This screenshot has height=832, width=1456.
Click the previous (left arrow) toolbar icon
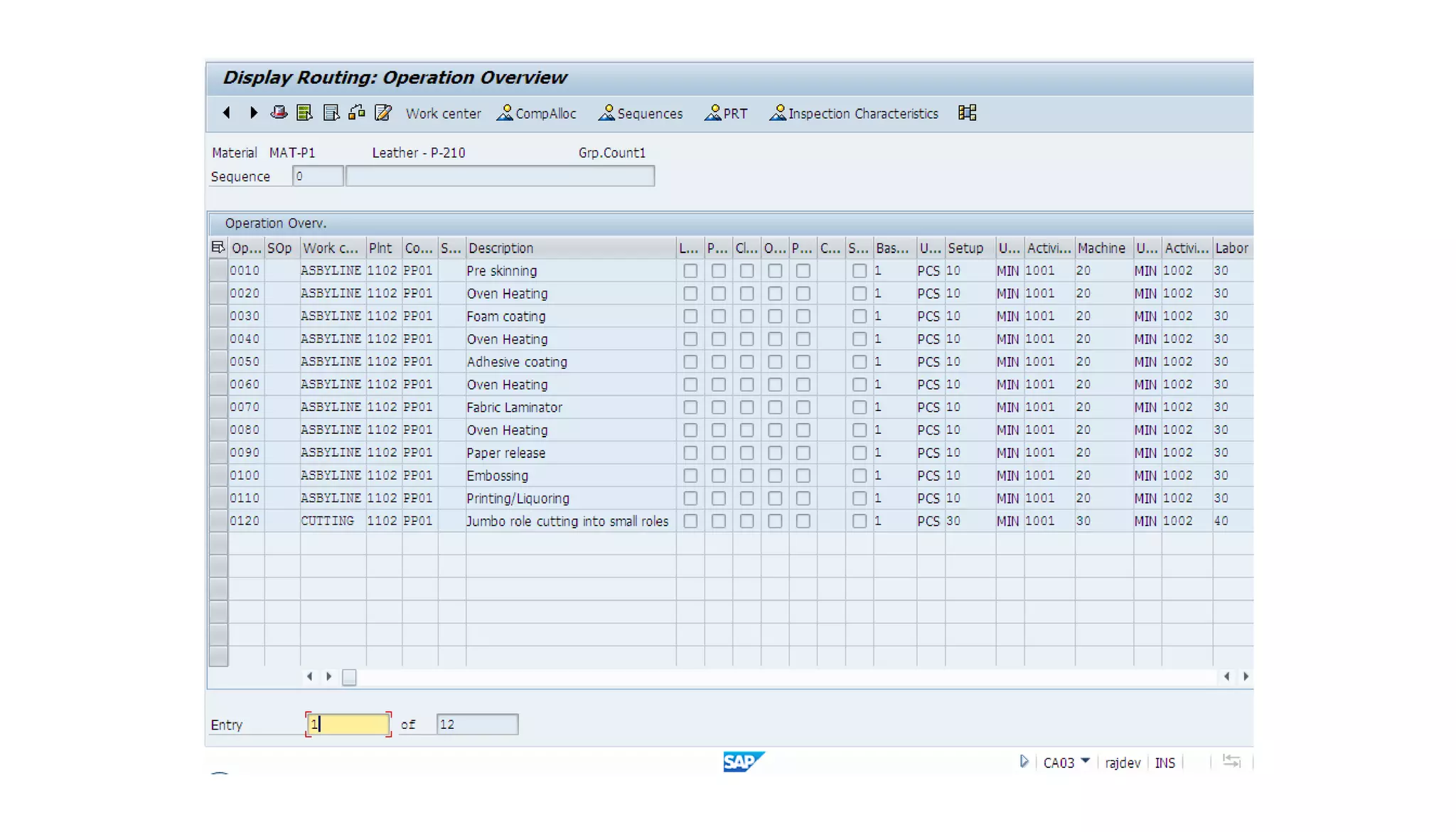[227, 112]
